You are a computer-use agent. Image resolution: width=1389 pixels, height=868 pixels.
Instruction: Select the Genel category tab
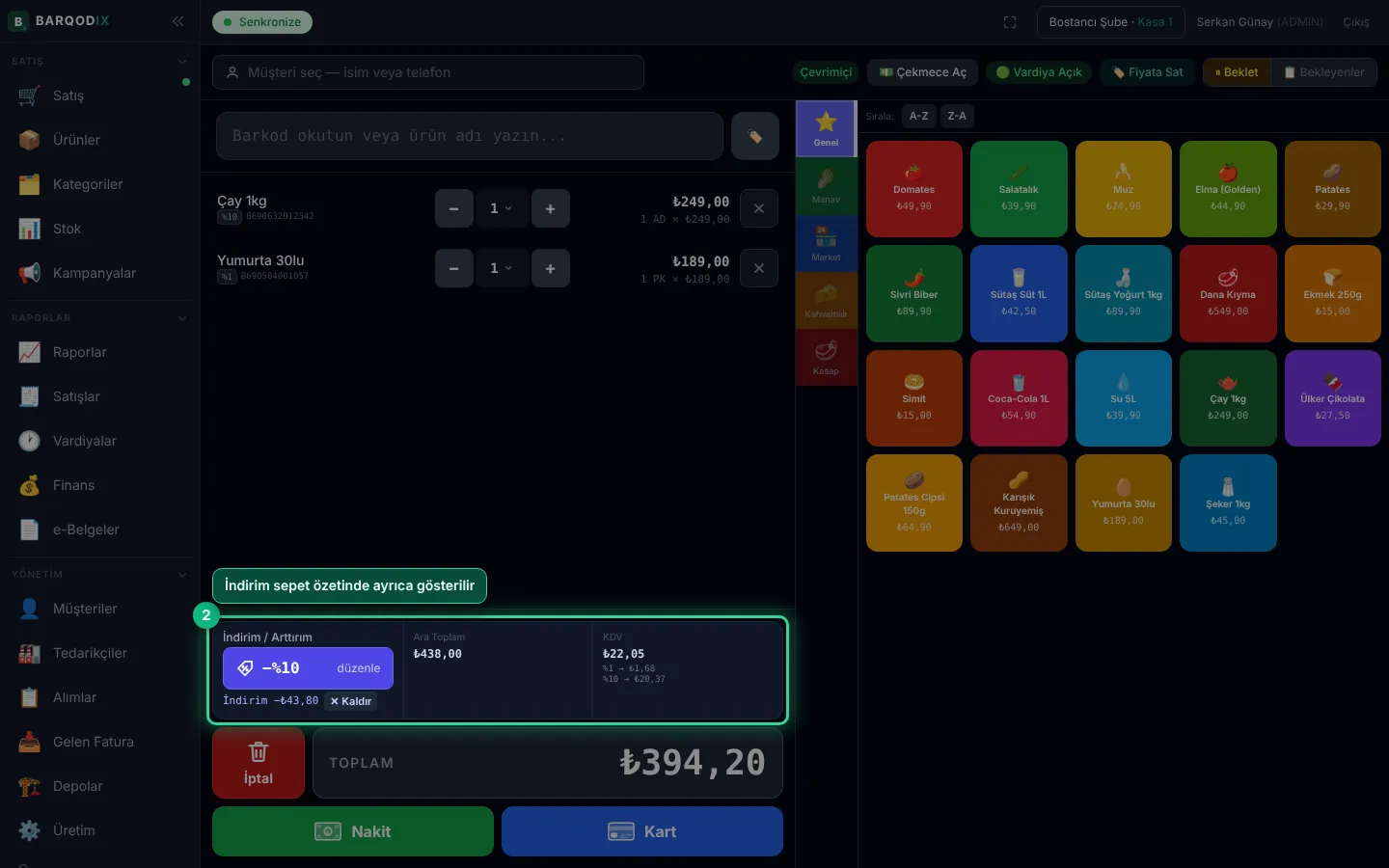pos(826,128)
